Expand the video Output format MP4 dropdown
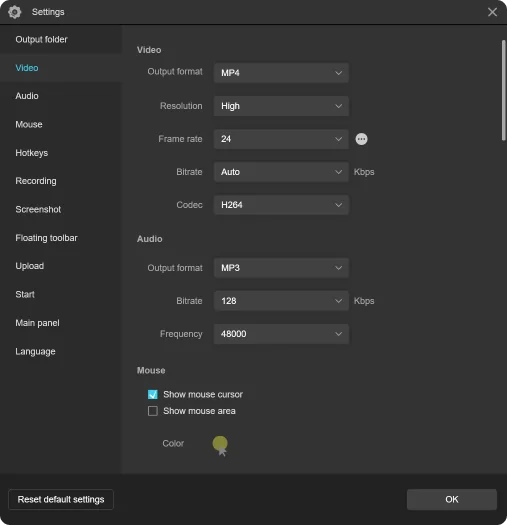 pyautogui.click(x=281, y=73)
